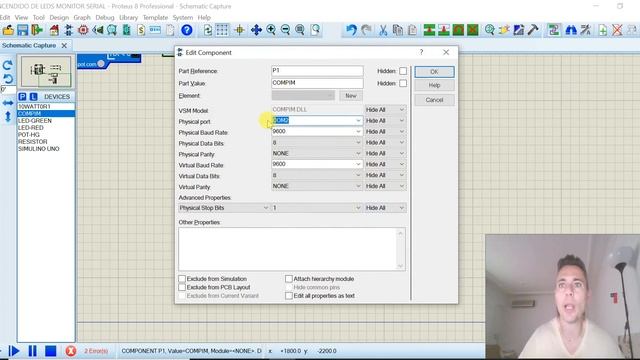Image resolution: width=640 pixels, height=360 pixels.
Task: Click the dialog's question mark help button
Action: (421, 52)
